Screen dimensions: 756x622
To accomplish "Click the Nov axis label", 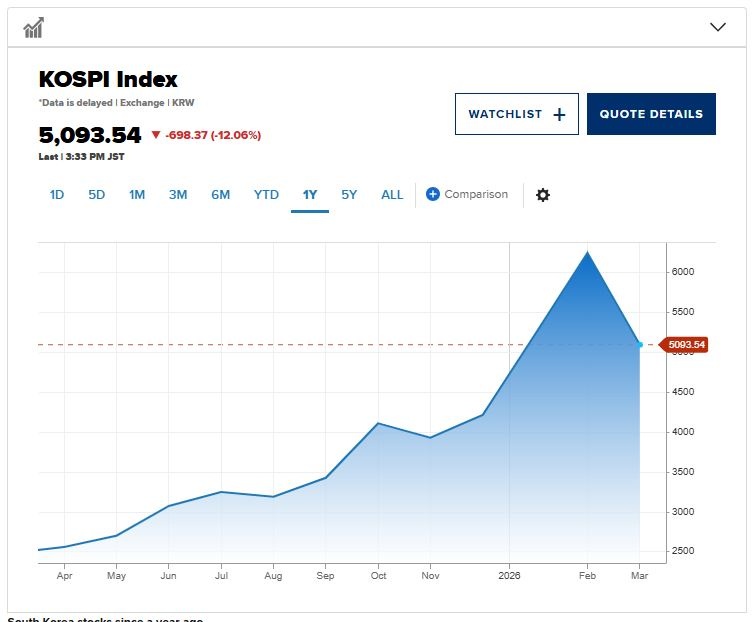I will tap(431, 576).
